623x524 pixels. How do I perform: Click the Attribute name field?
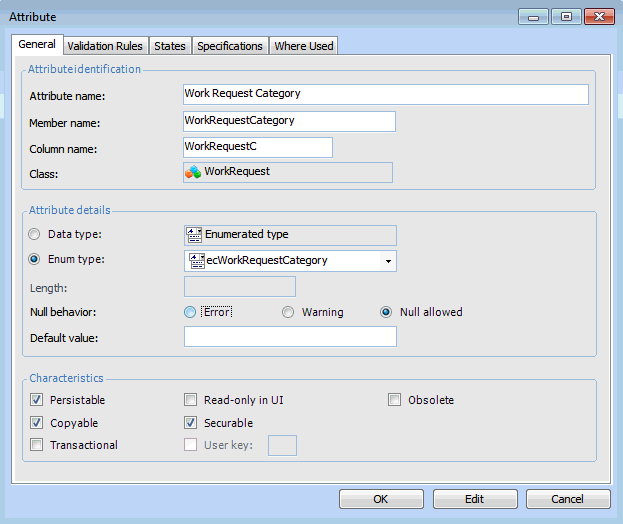pos(386,95)
